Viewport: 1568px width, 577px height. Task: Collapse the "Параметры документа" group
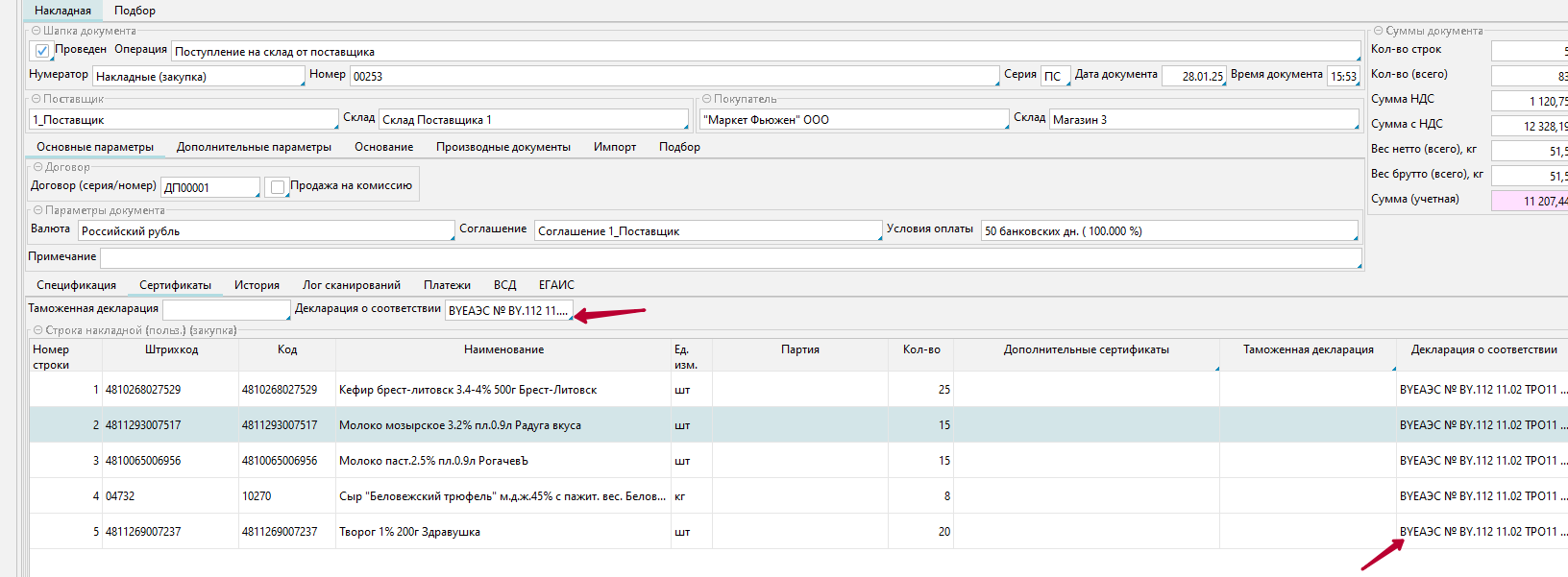pos(38,210)
